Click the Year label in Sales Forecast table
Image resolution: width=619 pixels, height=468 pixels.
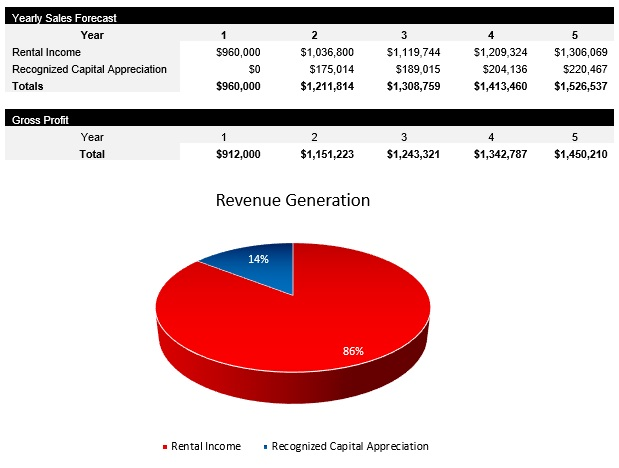[92, 35]
